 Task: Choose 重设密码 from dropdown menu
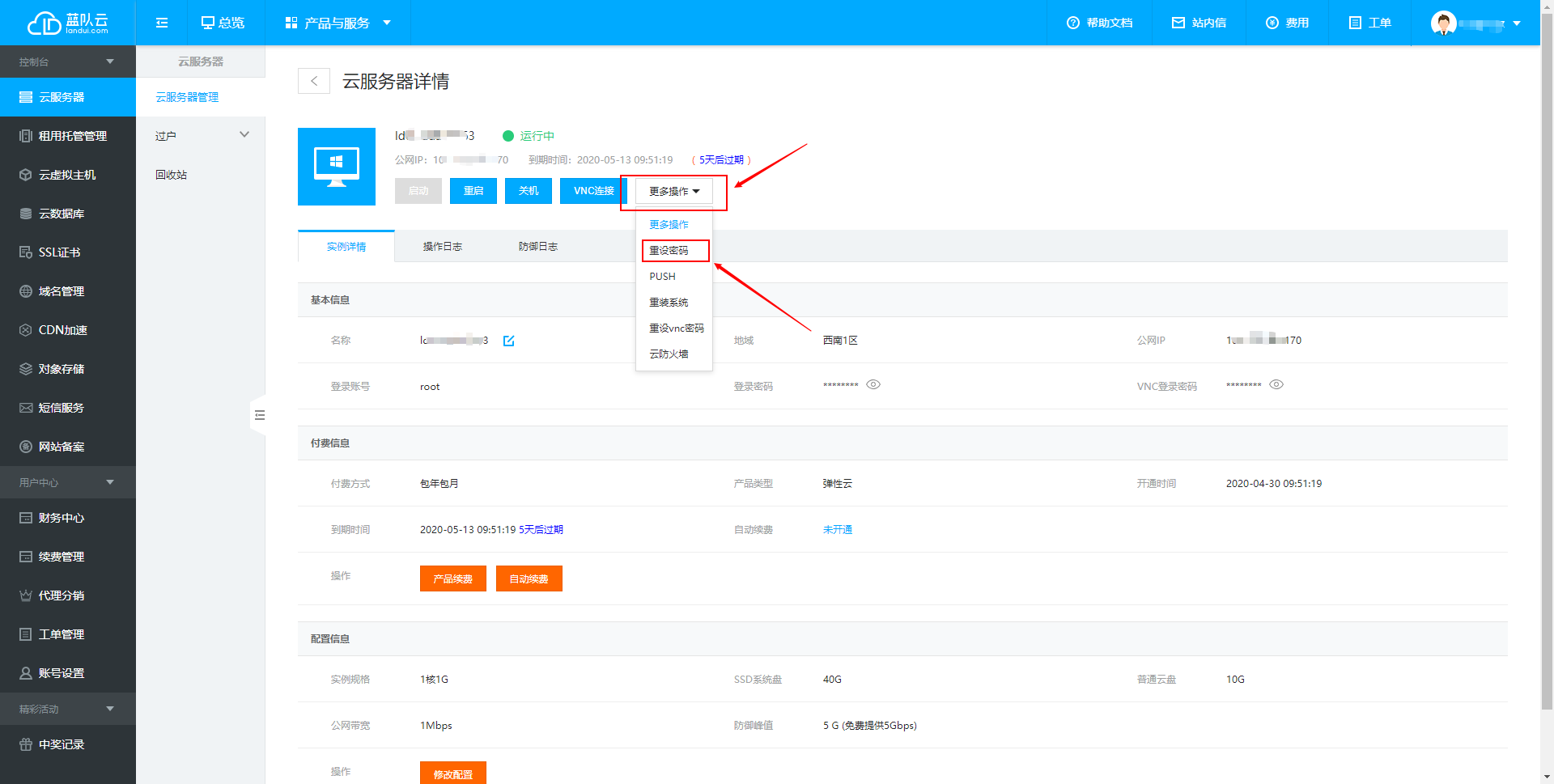pos(675,251)
